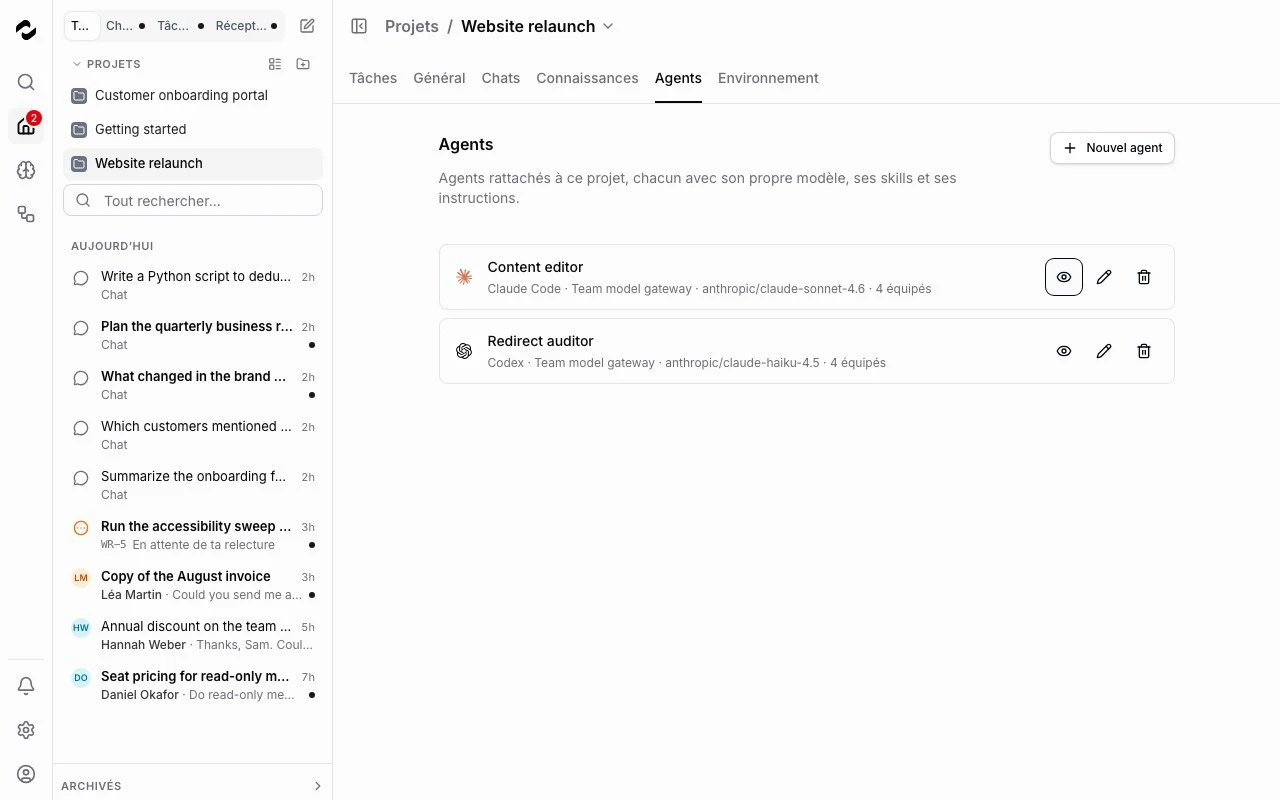Open the home icon with the red badge
The width and height of the screenshot is (1280, 800).
[26, 126]
